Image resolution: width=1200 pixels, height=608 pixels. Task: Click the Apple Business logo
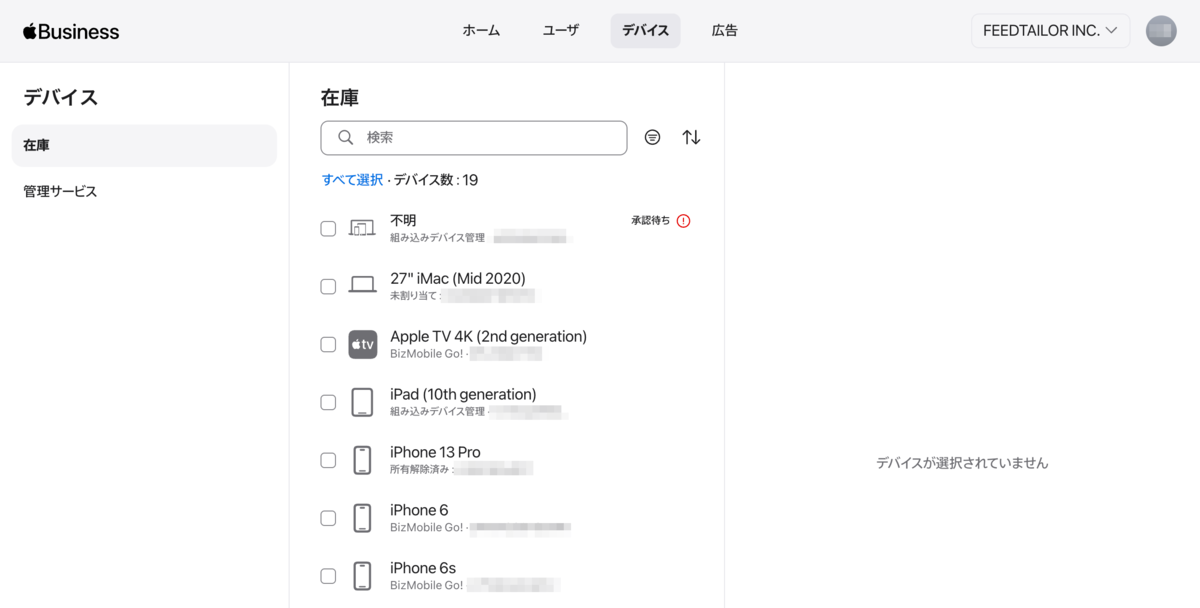[71, 31]
